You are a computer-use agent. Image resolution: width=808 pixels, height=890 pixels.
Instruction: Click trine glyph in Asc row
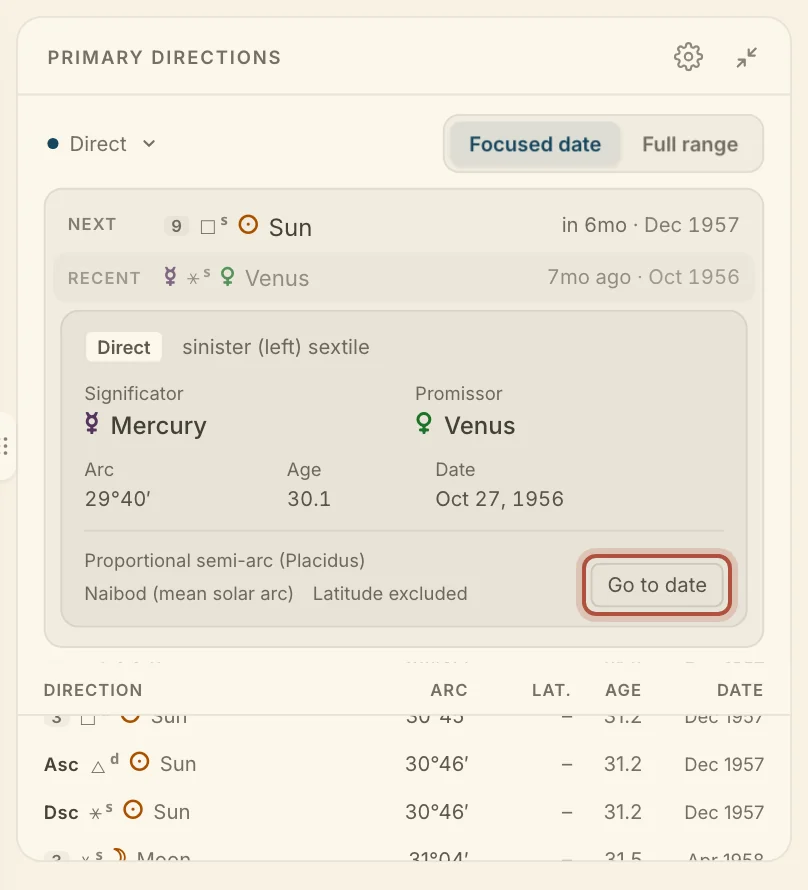98,767
